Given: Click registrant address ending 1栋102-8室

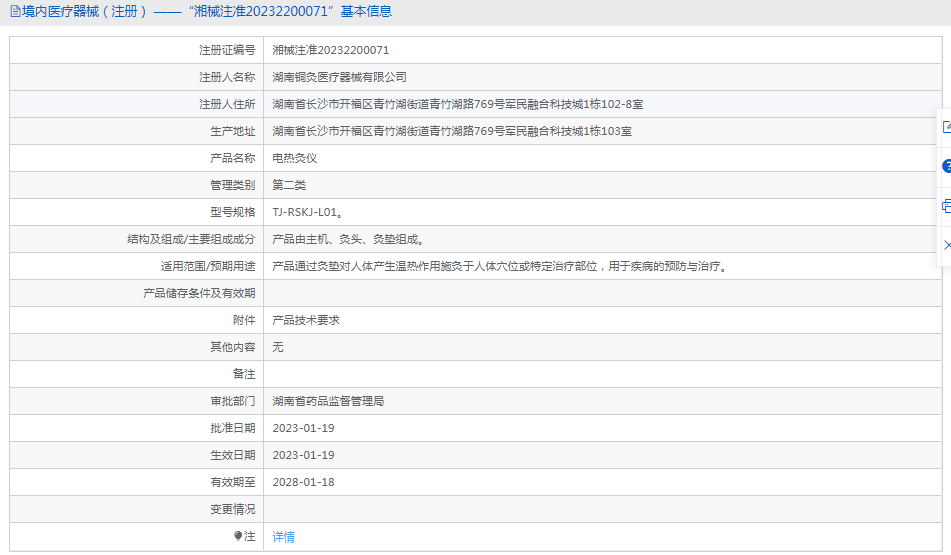Looking at the screenshot, I should coord(457,104).
